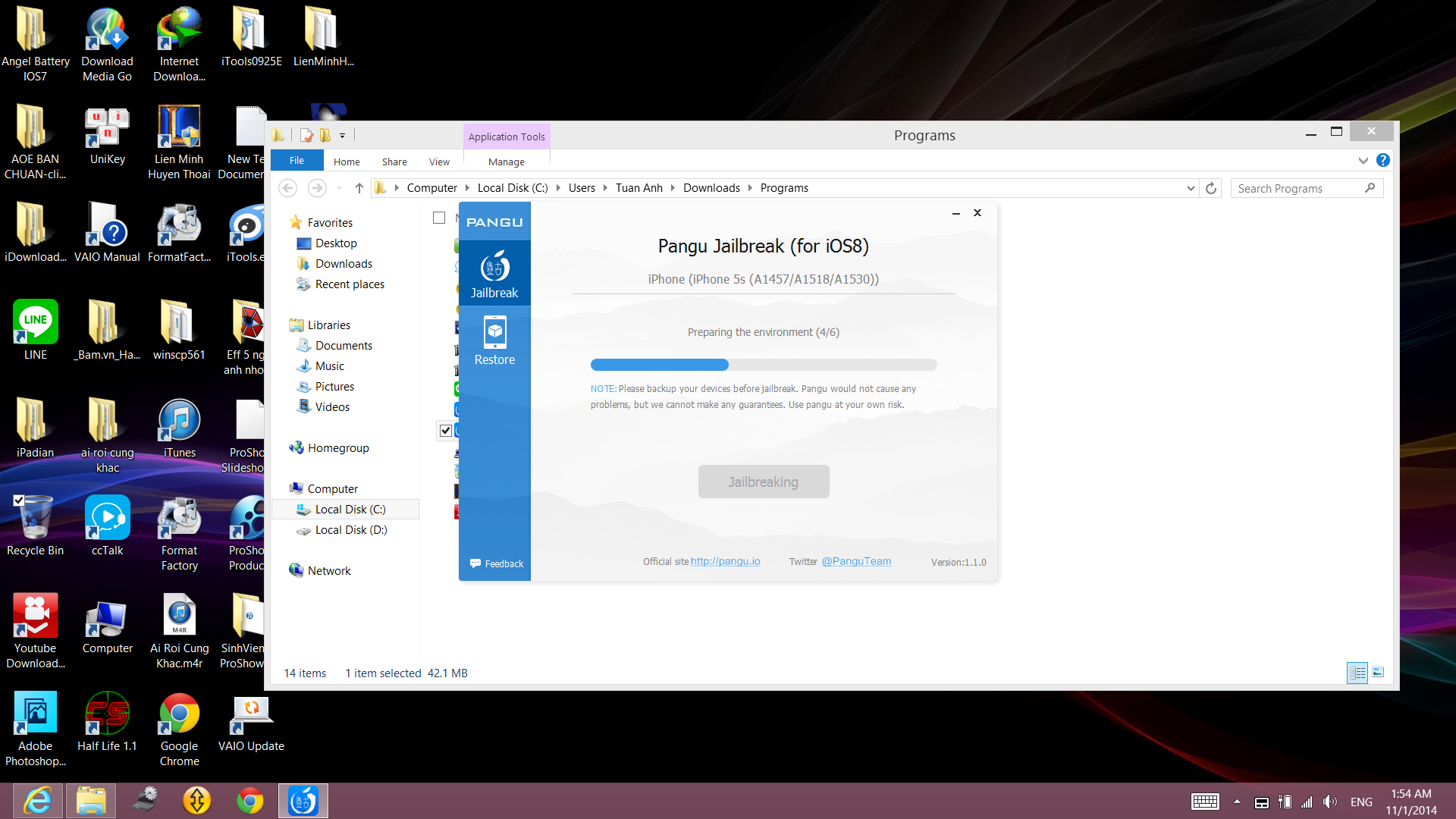Expand the address bar history dropdown
This screenshot has height=819, width=1456.
tap(1191, 188)
